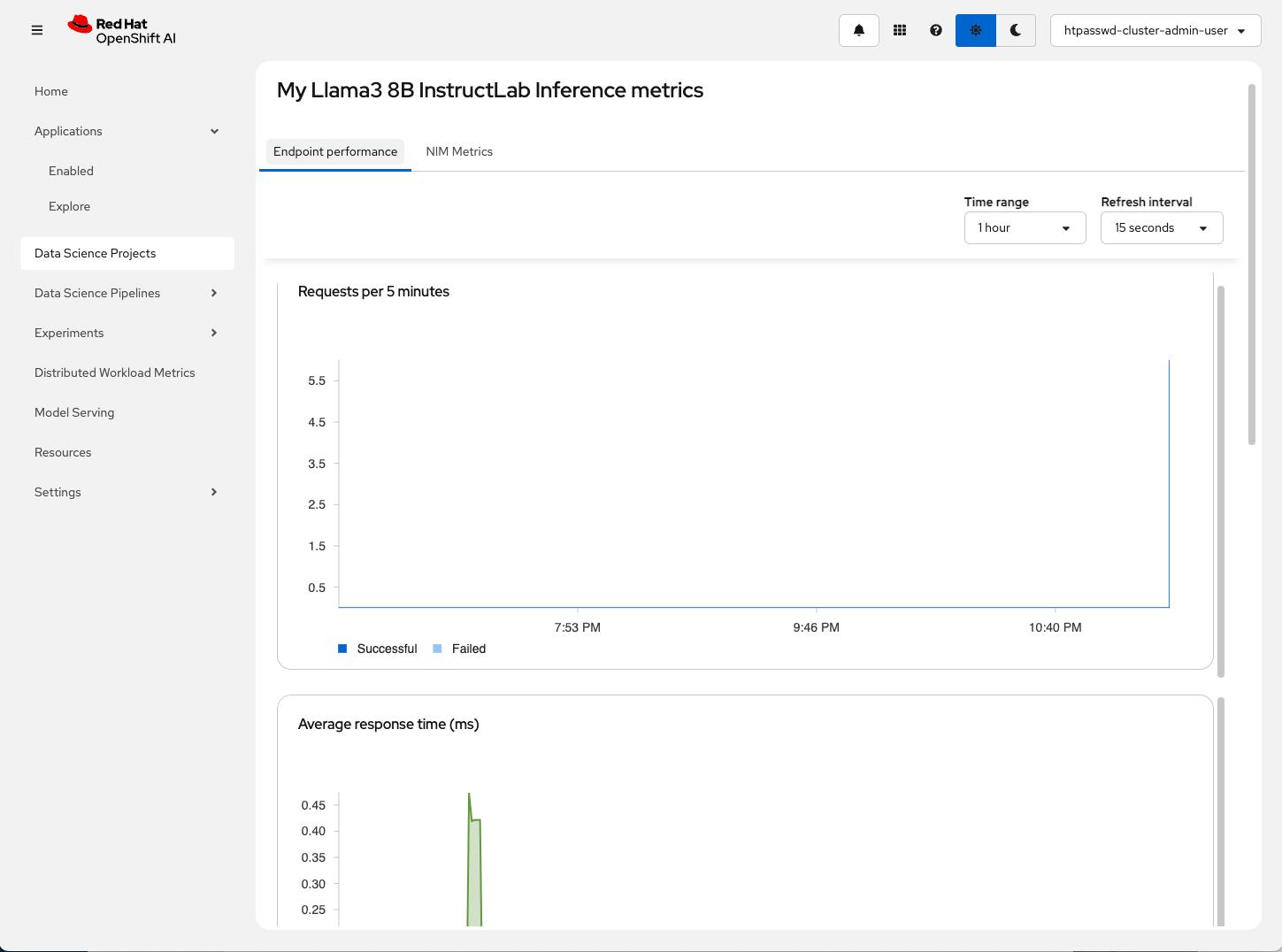This screenshot has width=1282, height=952.
Task: Click the main page vertical scrollbar
Action: (x=1251, y=265)
